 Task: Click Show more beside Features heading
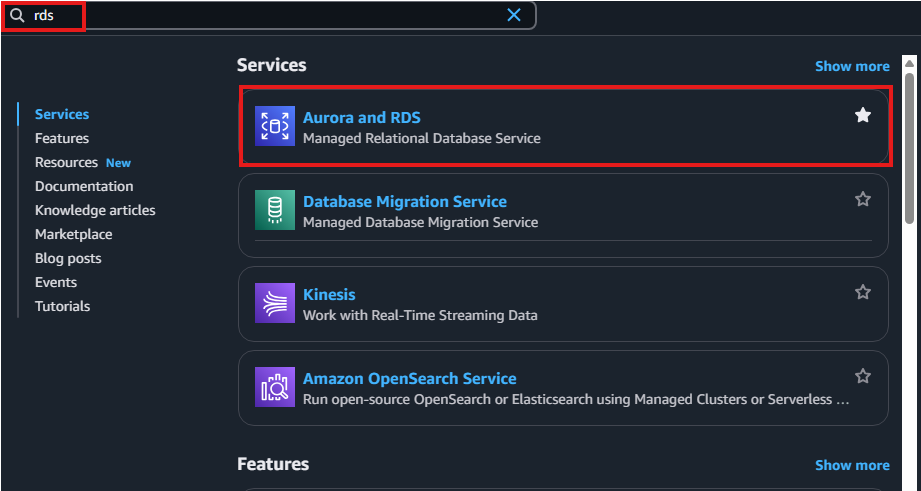tap(852, 465)
